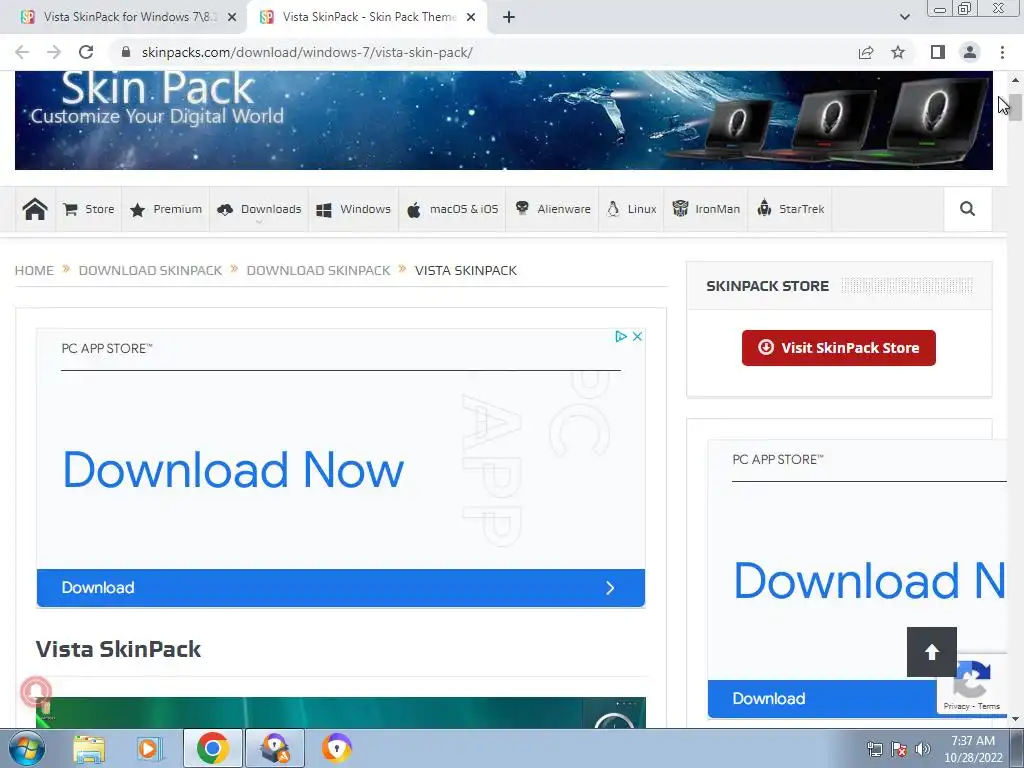Select the Vista SkinPack - Skin Pack Theme tab
Viewport: 1024px width, 768px height.
click(x=366, y=17)
